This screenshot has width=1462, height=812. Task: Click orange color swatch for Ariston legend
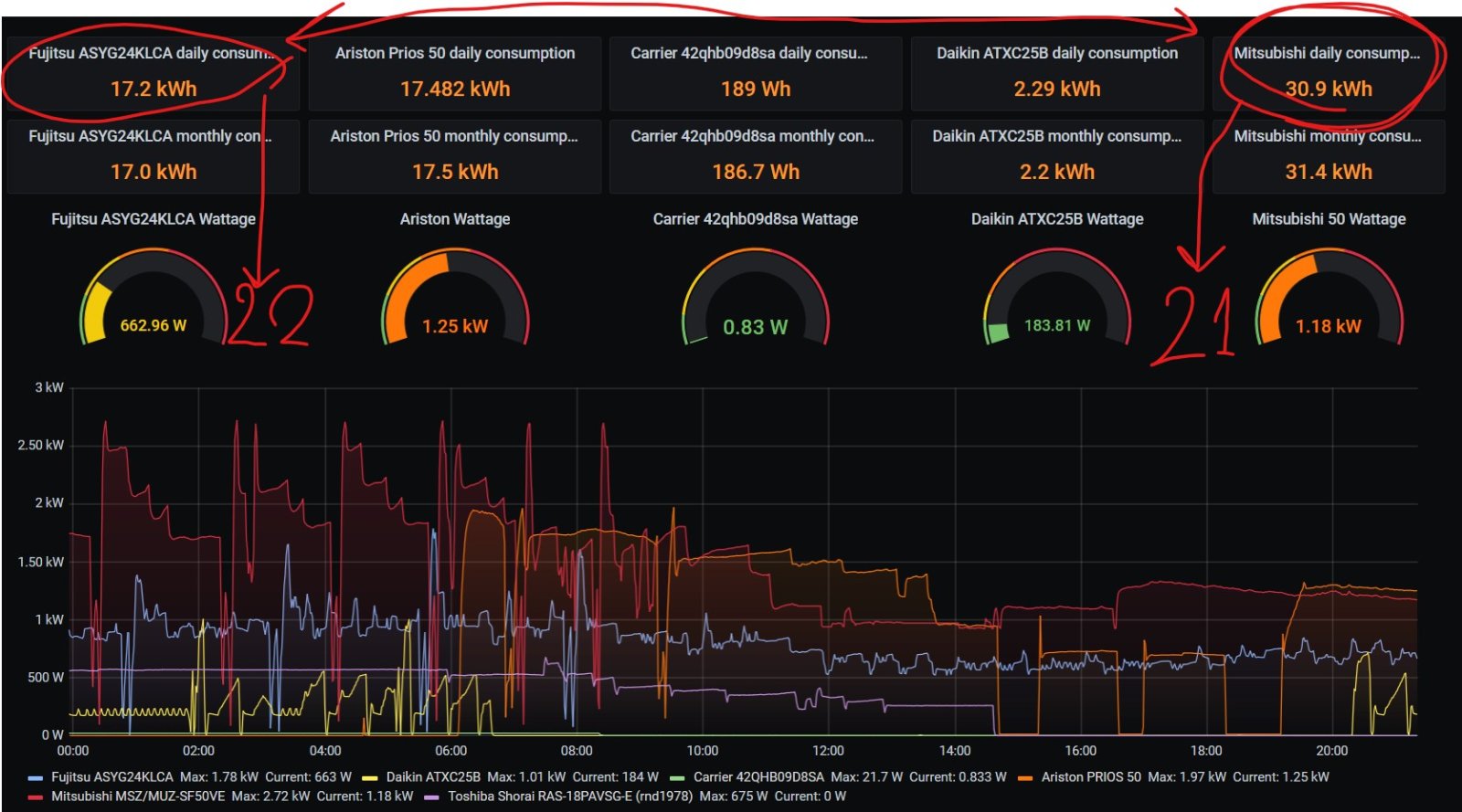click(1025, 778)
